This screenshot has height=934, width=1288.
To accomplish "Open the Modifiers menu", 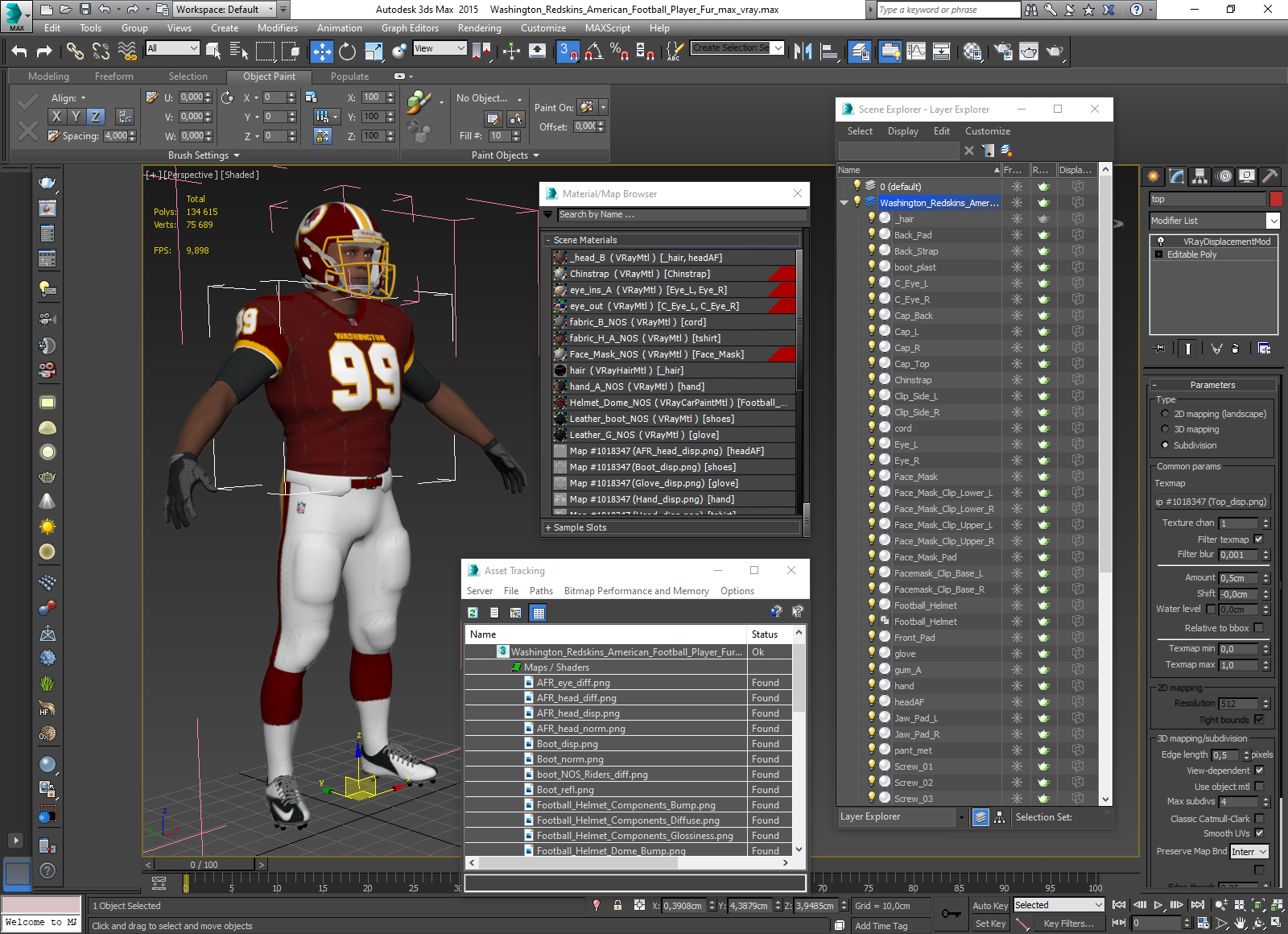I will click(x=278, y=28).
